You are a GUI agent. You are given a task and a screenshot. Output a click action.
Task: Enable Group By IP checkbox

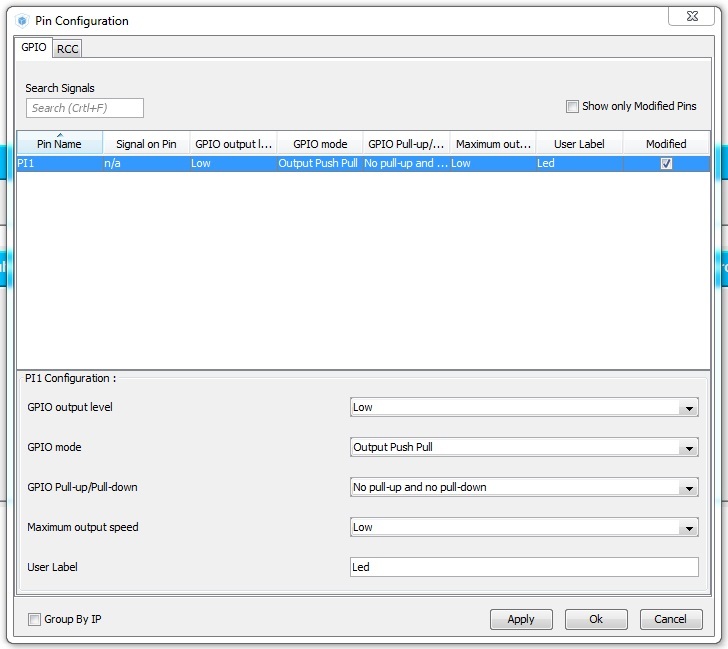[x=34, y=619]
